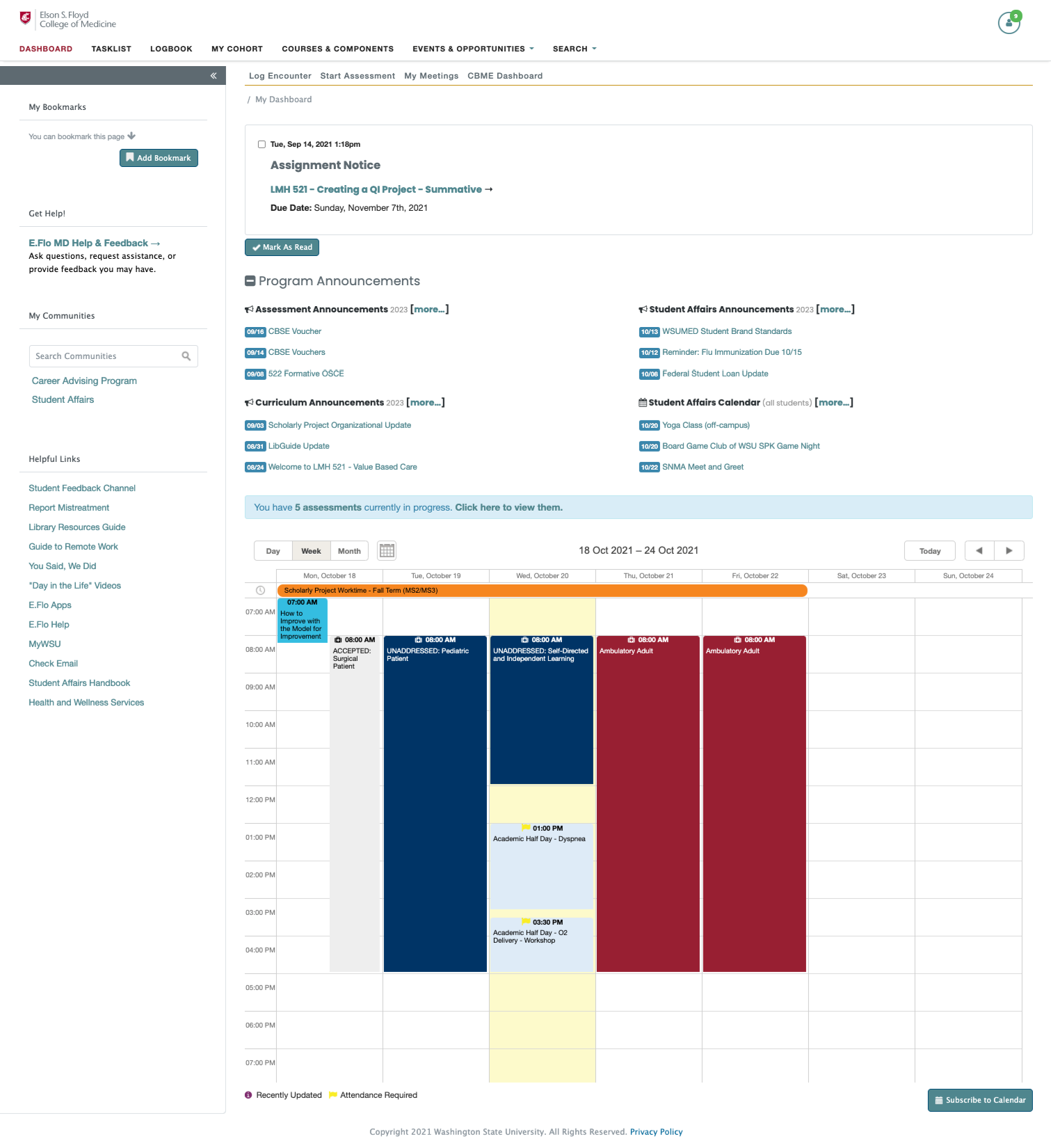Screen dimensions: 1051x1148
Task: Open Tasklist nav item
Action: pyautogui.click(x=111, y=49)
